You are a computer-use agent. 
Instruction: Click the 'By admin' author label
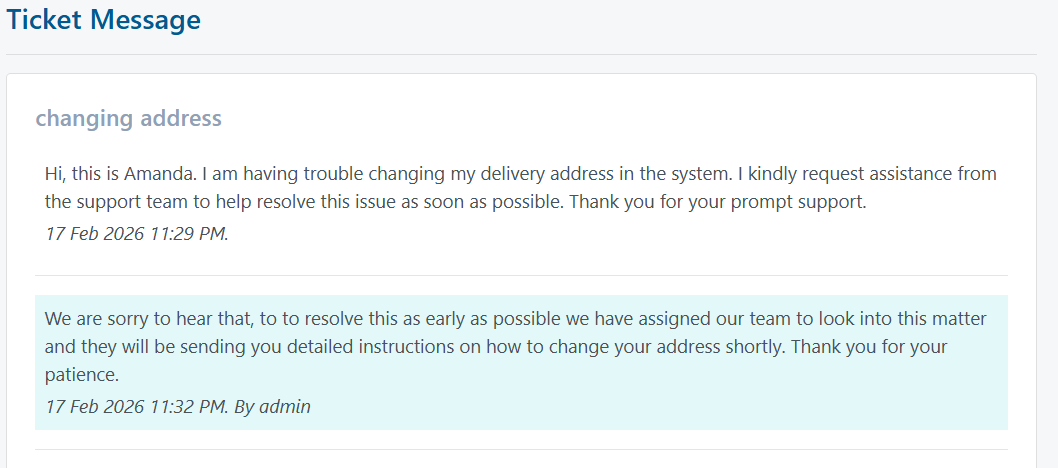[x=272, y=407]
